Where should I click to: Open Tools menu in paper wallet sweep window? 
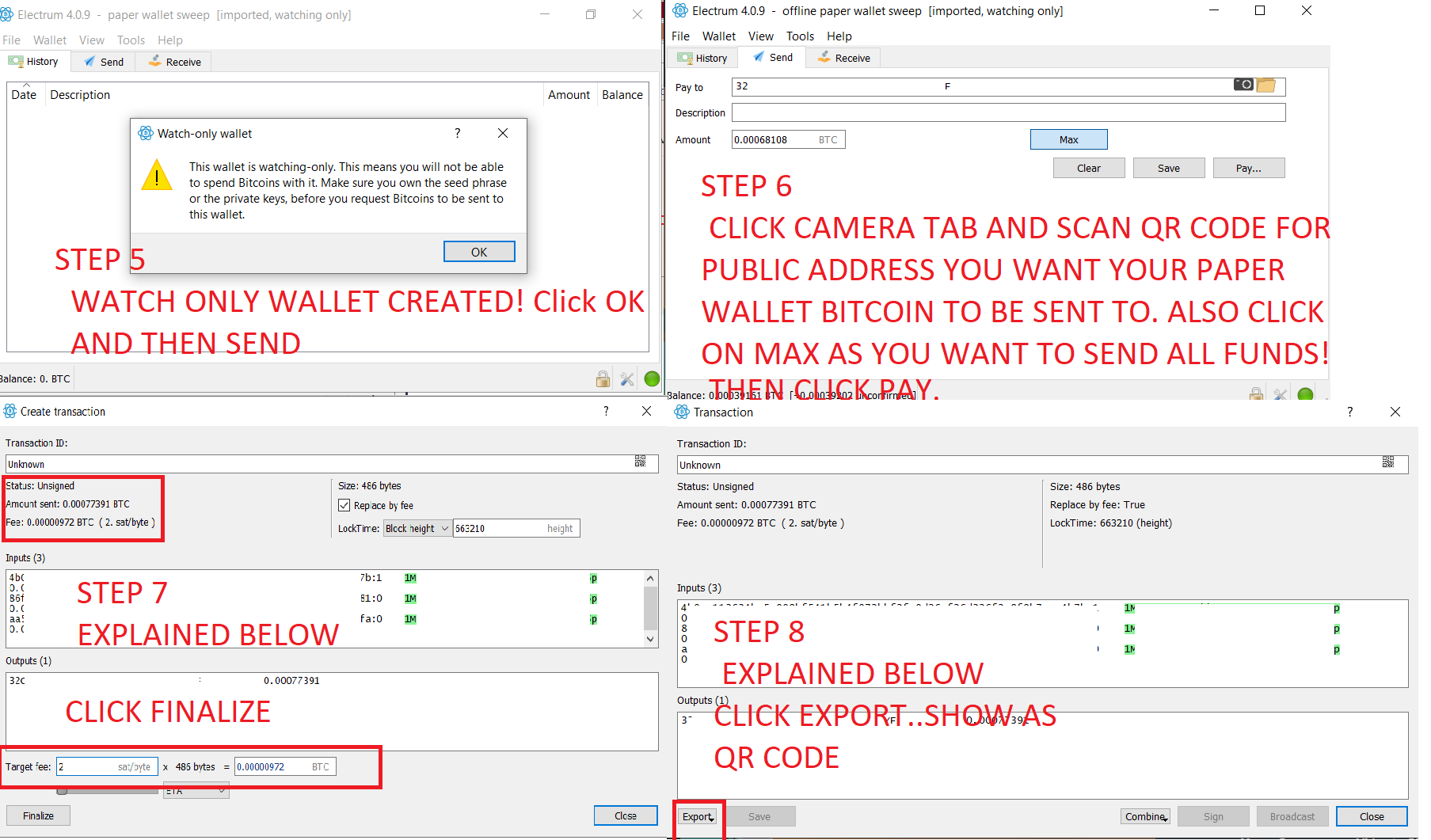point(131,40)
